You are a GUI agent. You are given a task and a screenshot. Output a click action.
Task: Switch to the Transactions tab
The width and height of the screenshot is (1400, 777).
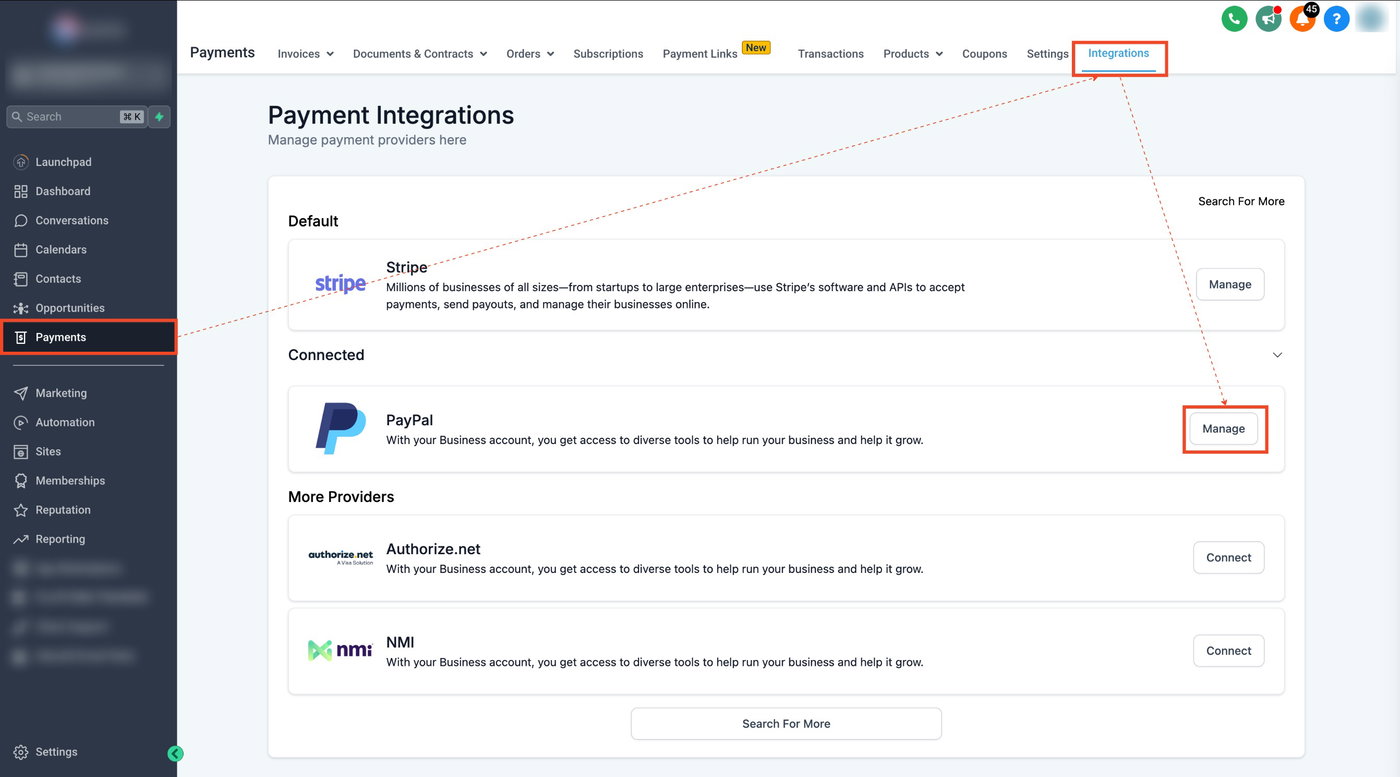click(830, 54)
